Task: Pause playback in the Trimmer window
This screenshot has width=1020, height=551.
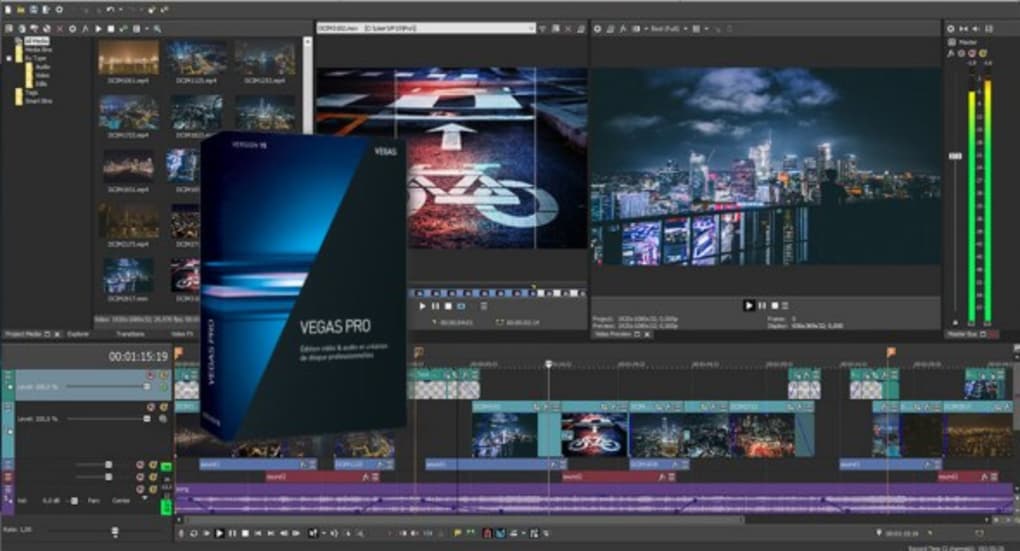Action: [x=435, y=306]
